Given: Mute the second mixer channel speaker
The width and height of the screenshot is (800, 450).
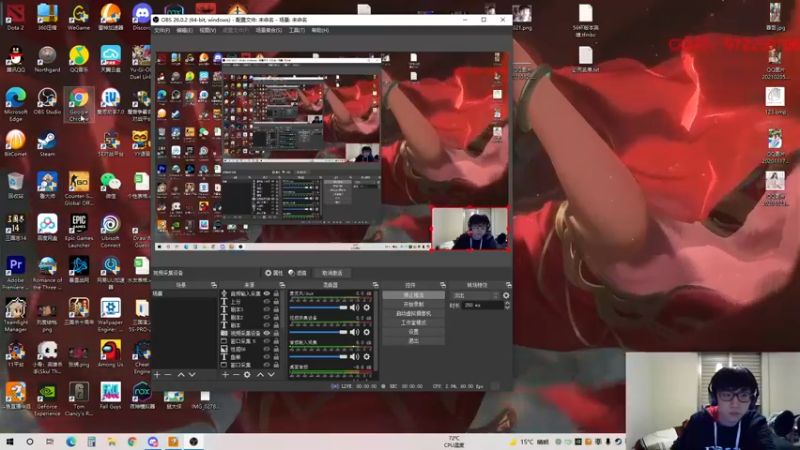Looking at the screenshot, I should pyautogui.click(x=355, y=332).
